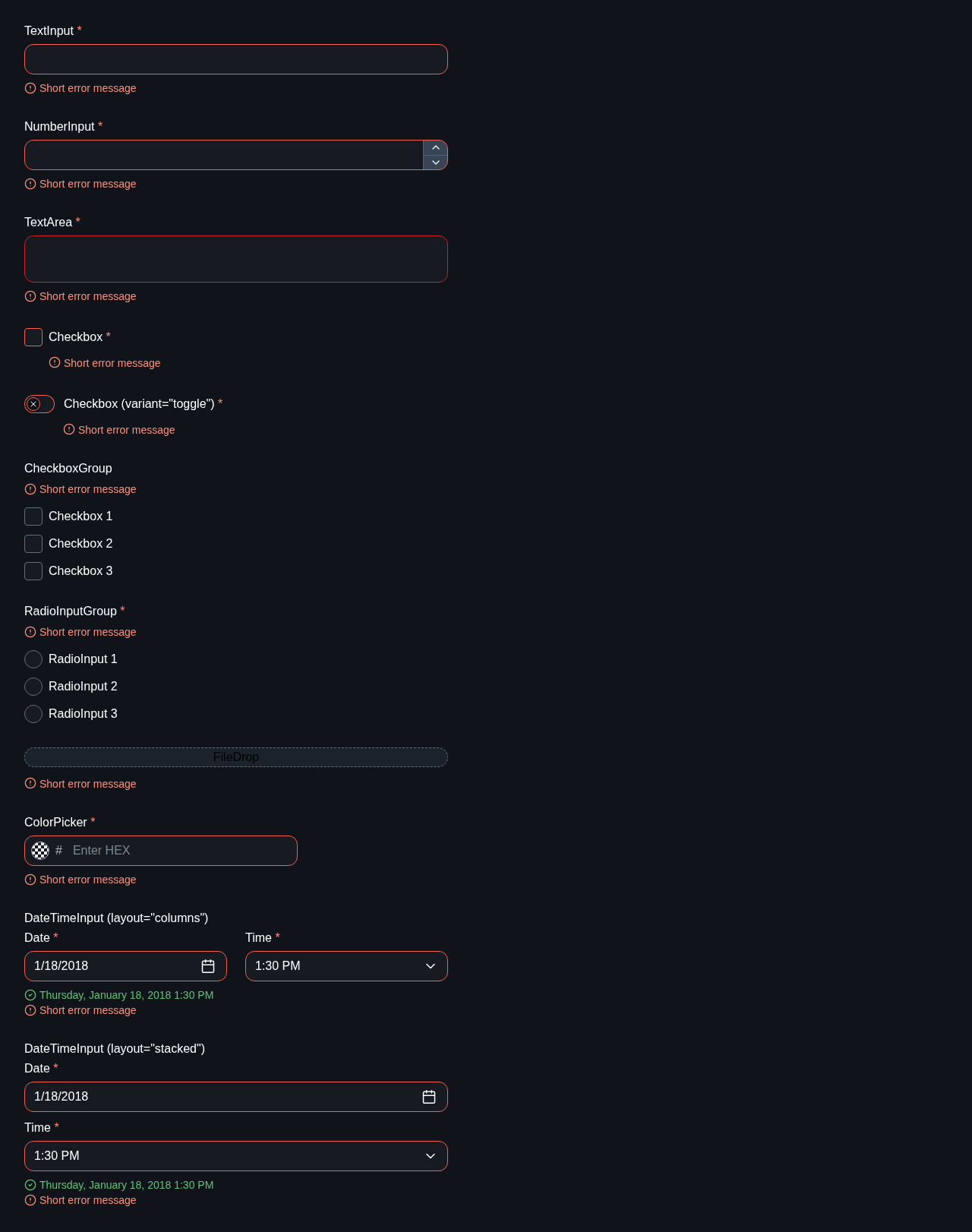Image resolution: width=972 pixels, height=1232 pixels.
Task: Click error icon under RadioInputGroup label
Action: [30, 632]
